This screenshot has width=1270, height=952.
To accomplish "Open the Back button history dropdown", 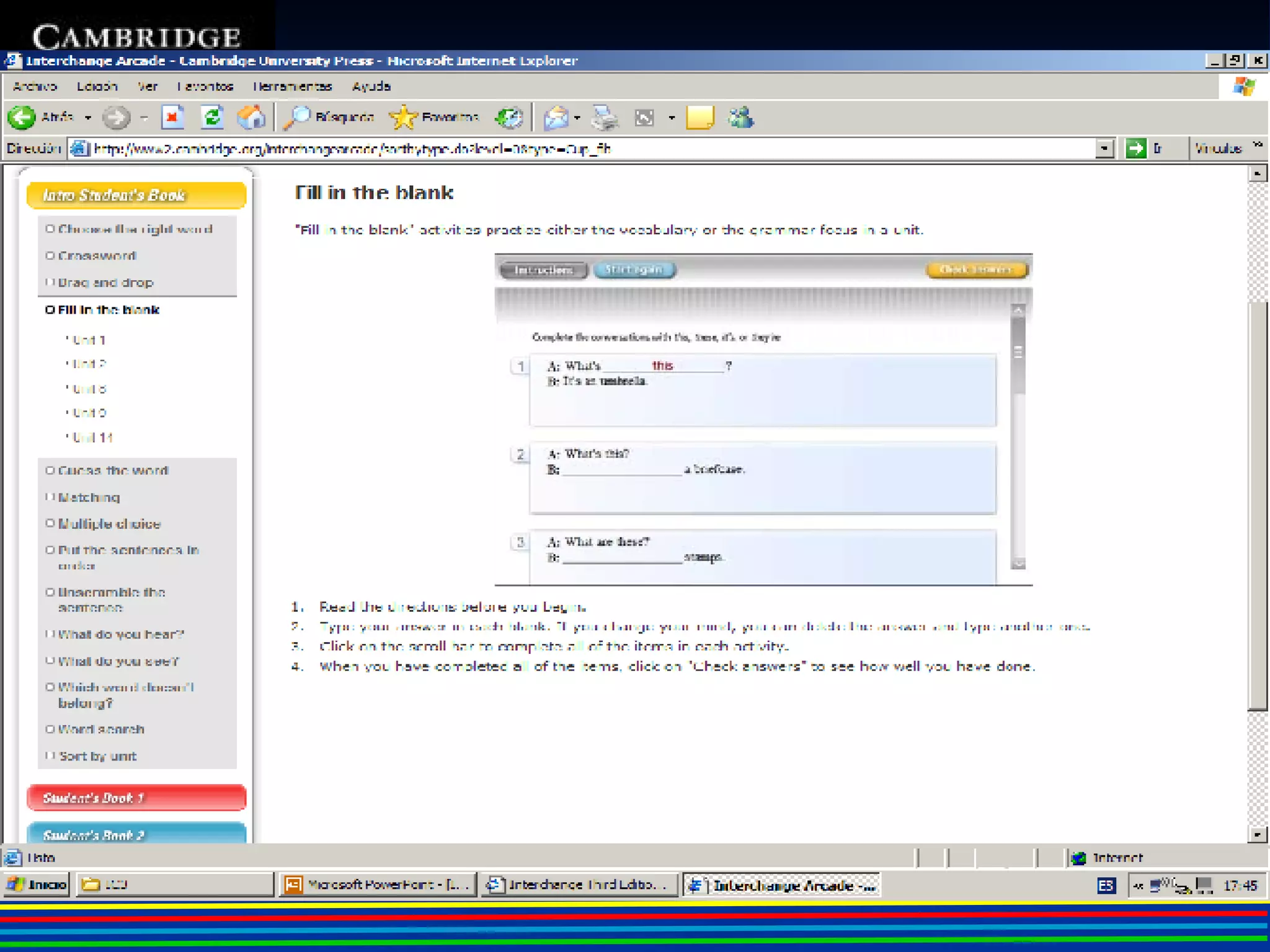I will pyautogui.click(x=88, y=117).
